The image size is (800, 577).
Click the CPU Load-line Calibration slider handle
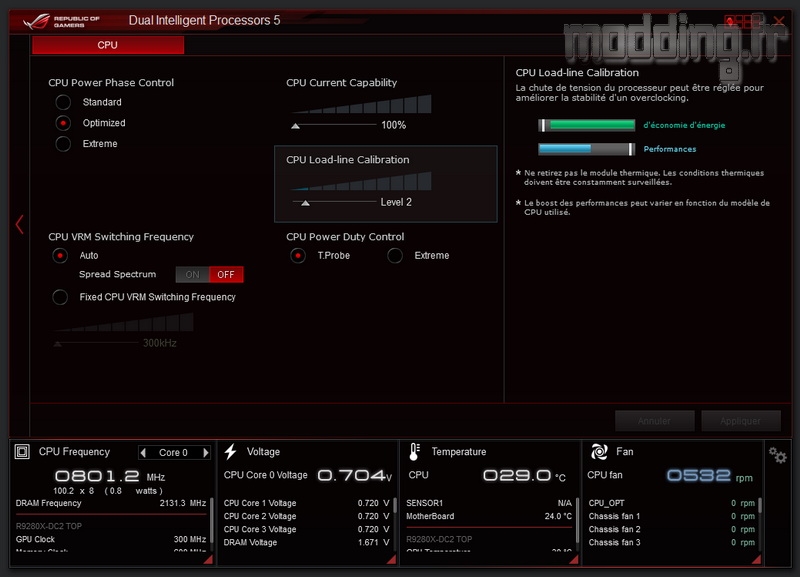(x=305, y=203)
